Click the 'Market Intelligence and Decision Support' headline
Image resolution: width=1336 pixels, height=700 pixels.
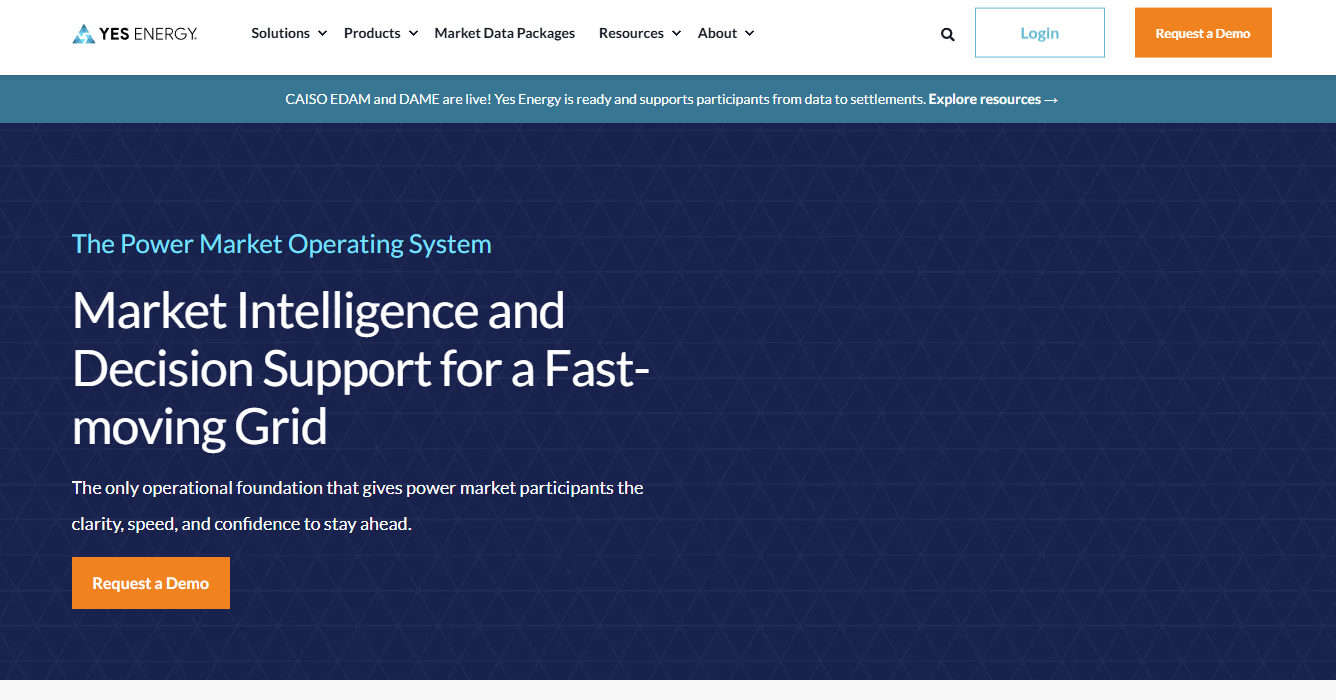pos(361,368)
